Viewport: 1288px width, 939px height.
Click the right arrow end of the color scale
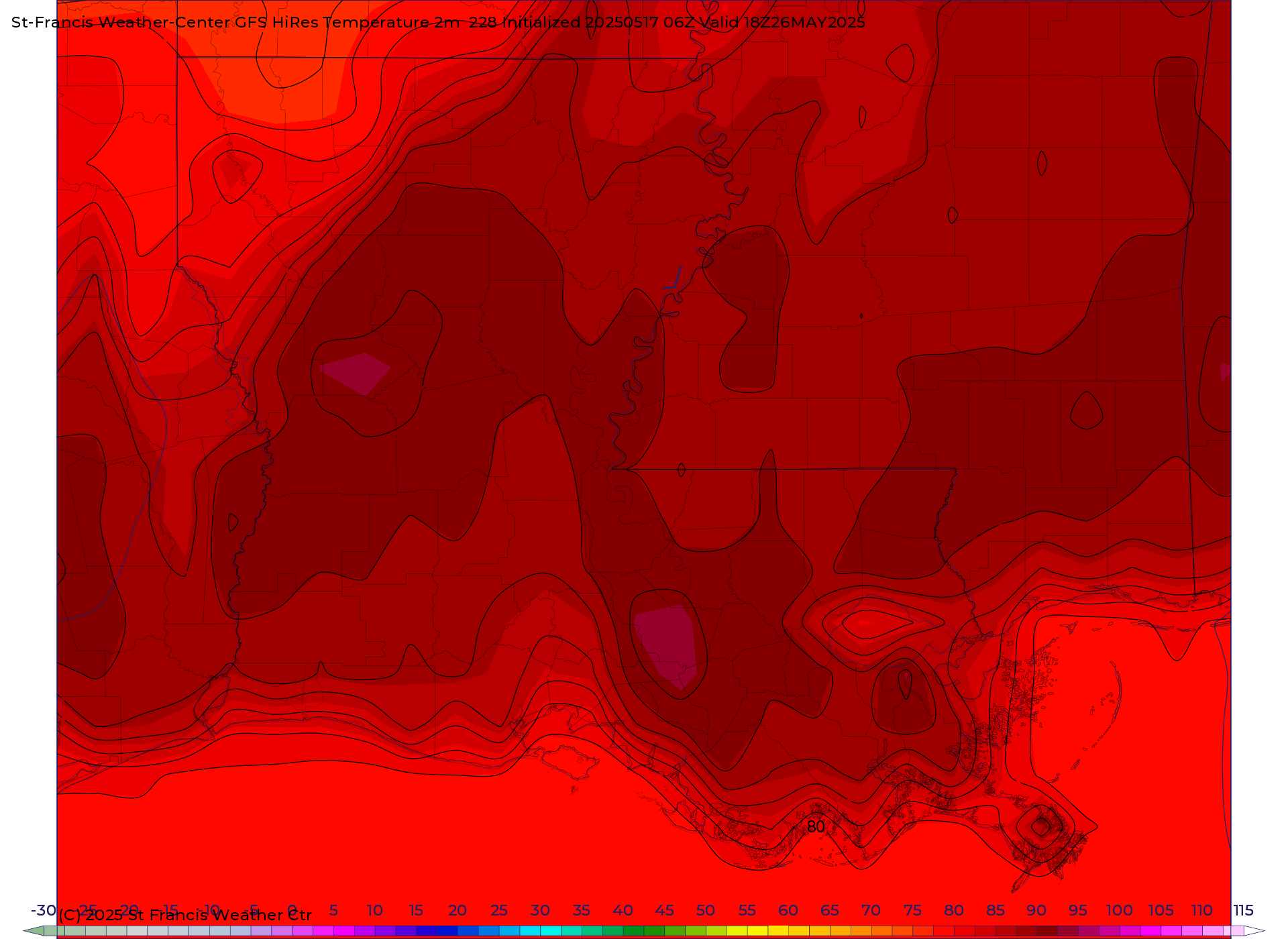[1254, 930]
